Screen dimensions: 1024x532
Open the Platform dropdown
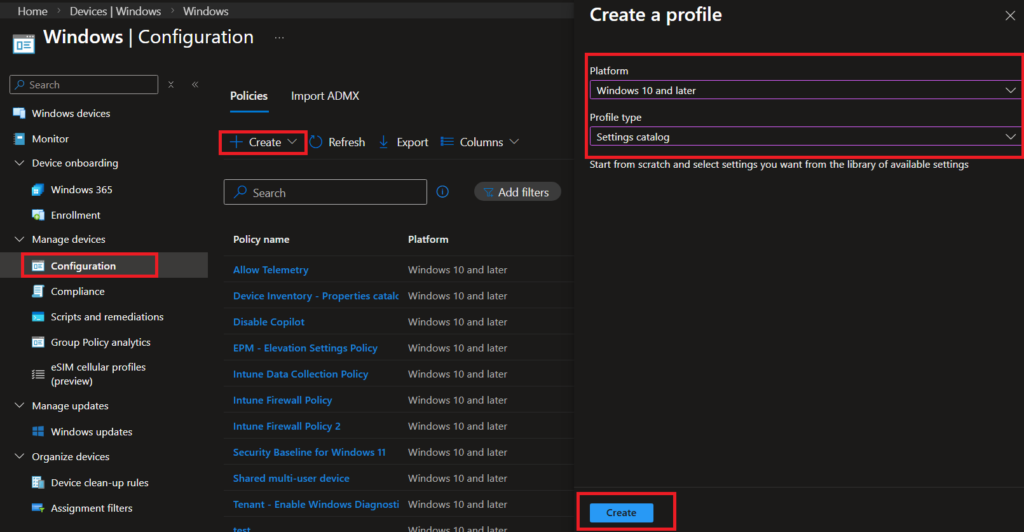coord(805,90)
